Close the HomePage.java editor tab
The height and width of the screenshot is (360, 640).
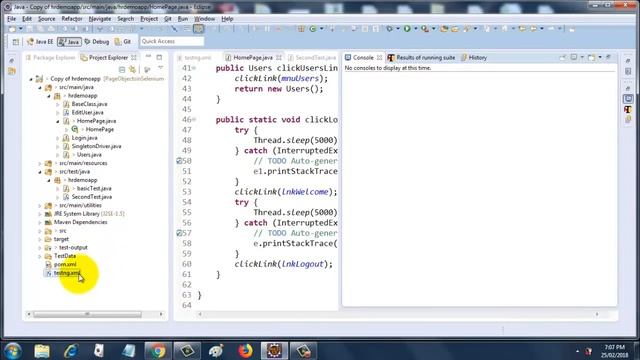(x=279, y=58)
